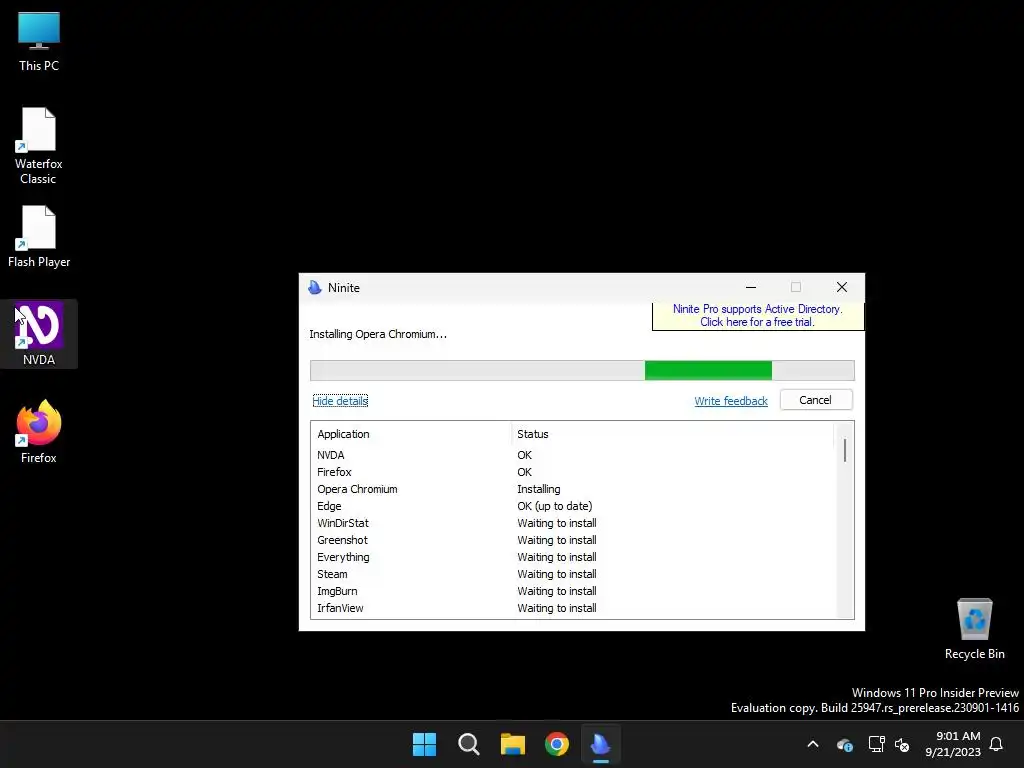Open network status tray icon
The width and height of the screenshot is (1024, 768).
(876, 744)
